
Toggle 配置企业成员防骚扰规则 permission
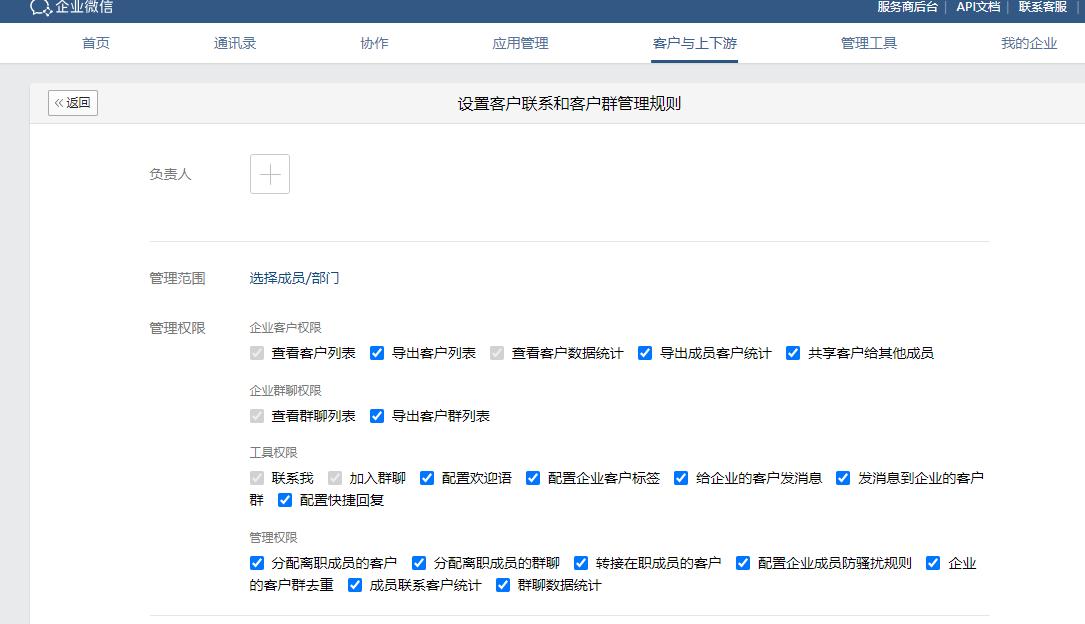(743, 563)
